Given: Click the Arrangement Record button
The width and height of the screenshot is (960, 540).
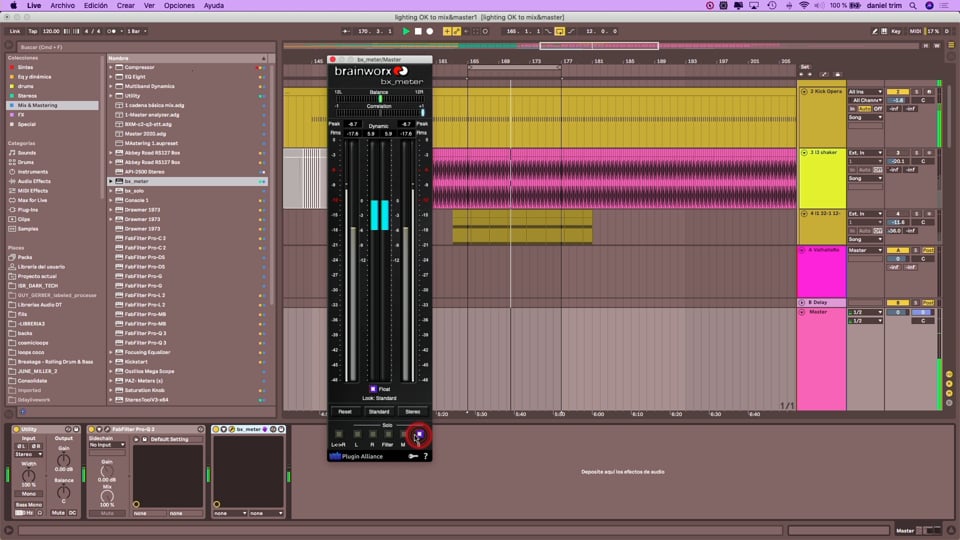Looking at the screenshot, I should click(430, 31).
